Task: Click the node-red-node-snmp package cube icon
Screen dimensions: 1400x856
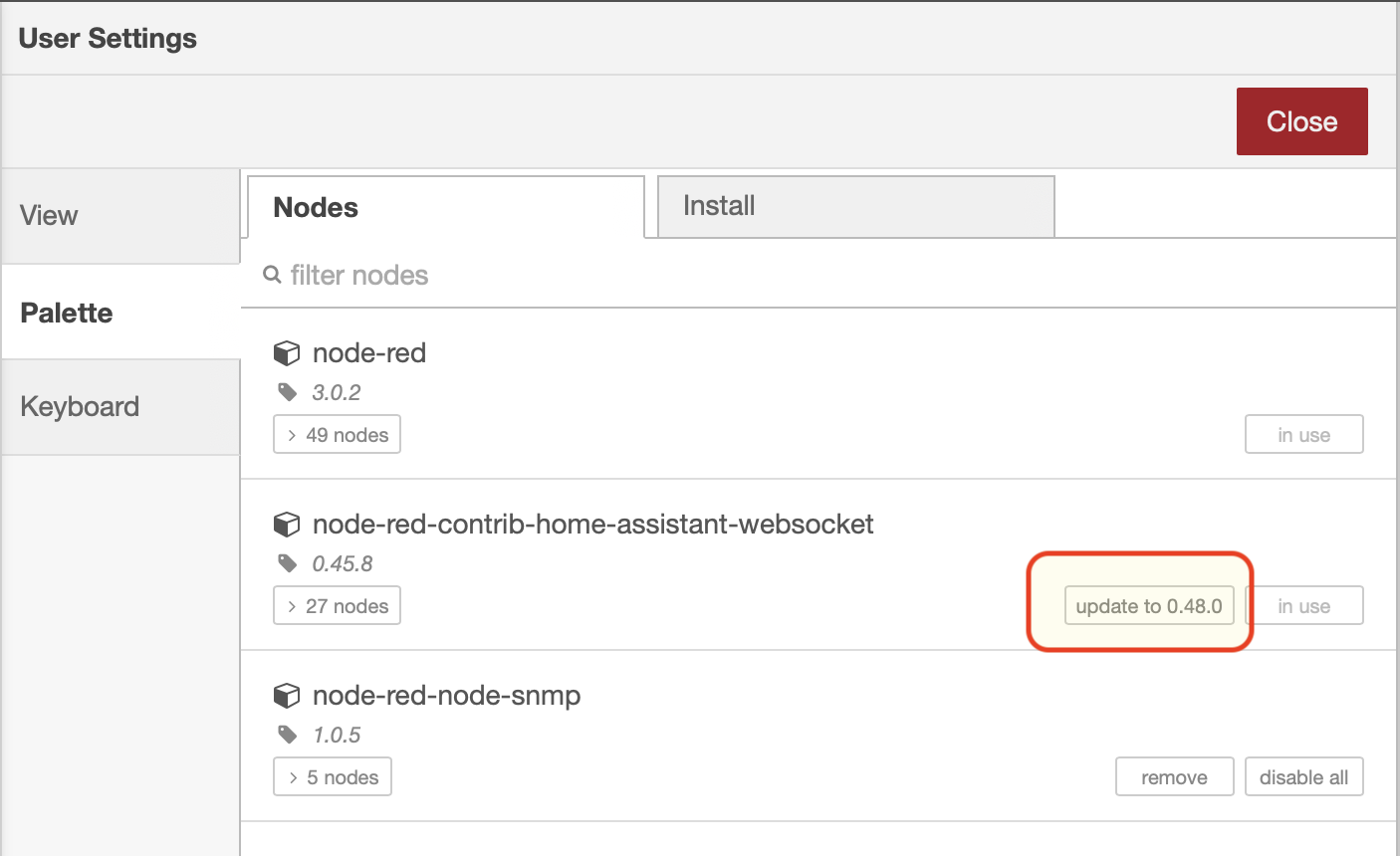Action: click(x=287, y=696)
